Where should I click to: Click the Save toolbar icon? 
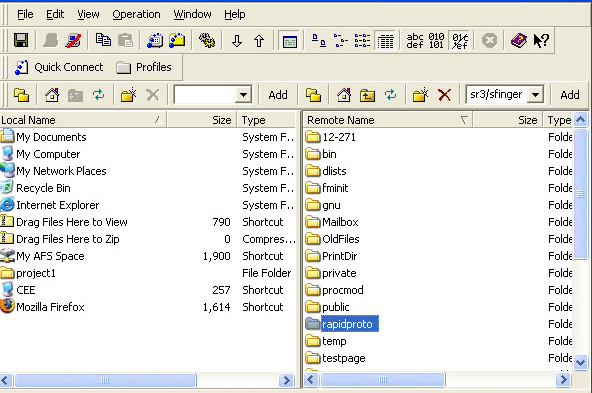[x=21, y=40]
